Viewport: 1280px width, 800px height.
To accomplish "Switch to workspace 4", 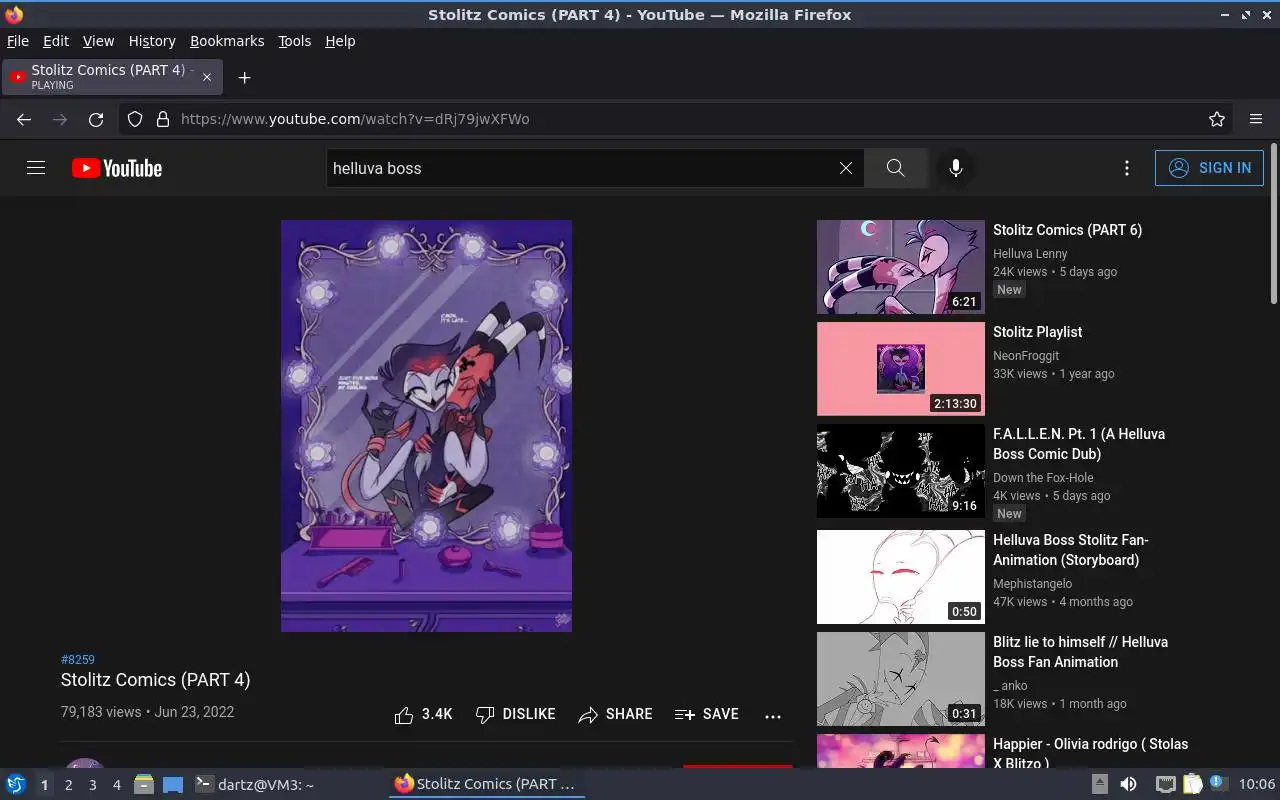I will [x=116, y=785].
